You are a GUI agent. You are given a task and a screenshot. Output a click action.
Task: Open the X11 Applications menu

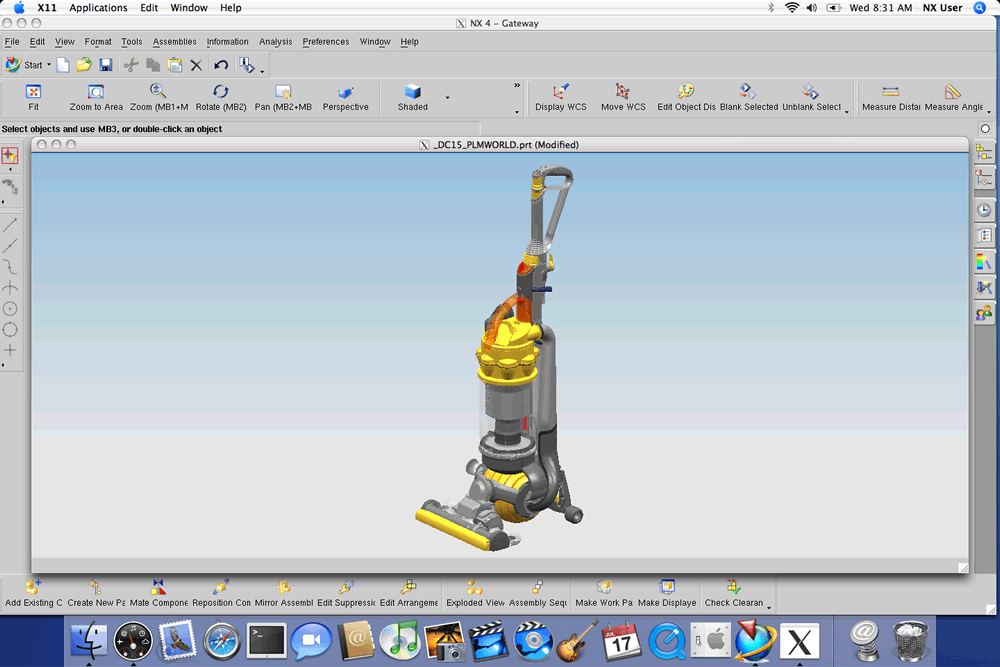(98, 8)
